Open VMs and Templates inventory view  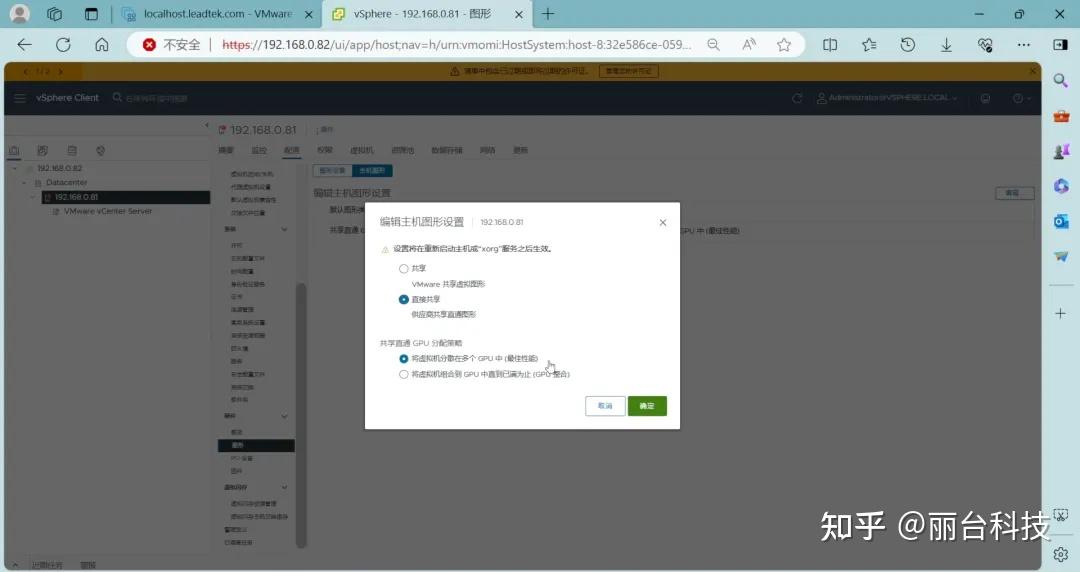pos(43,150)
